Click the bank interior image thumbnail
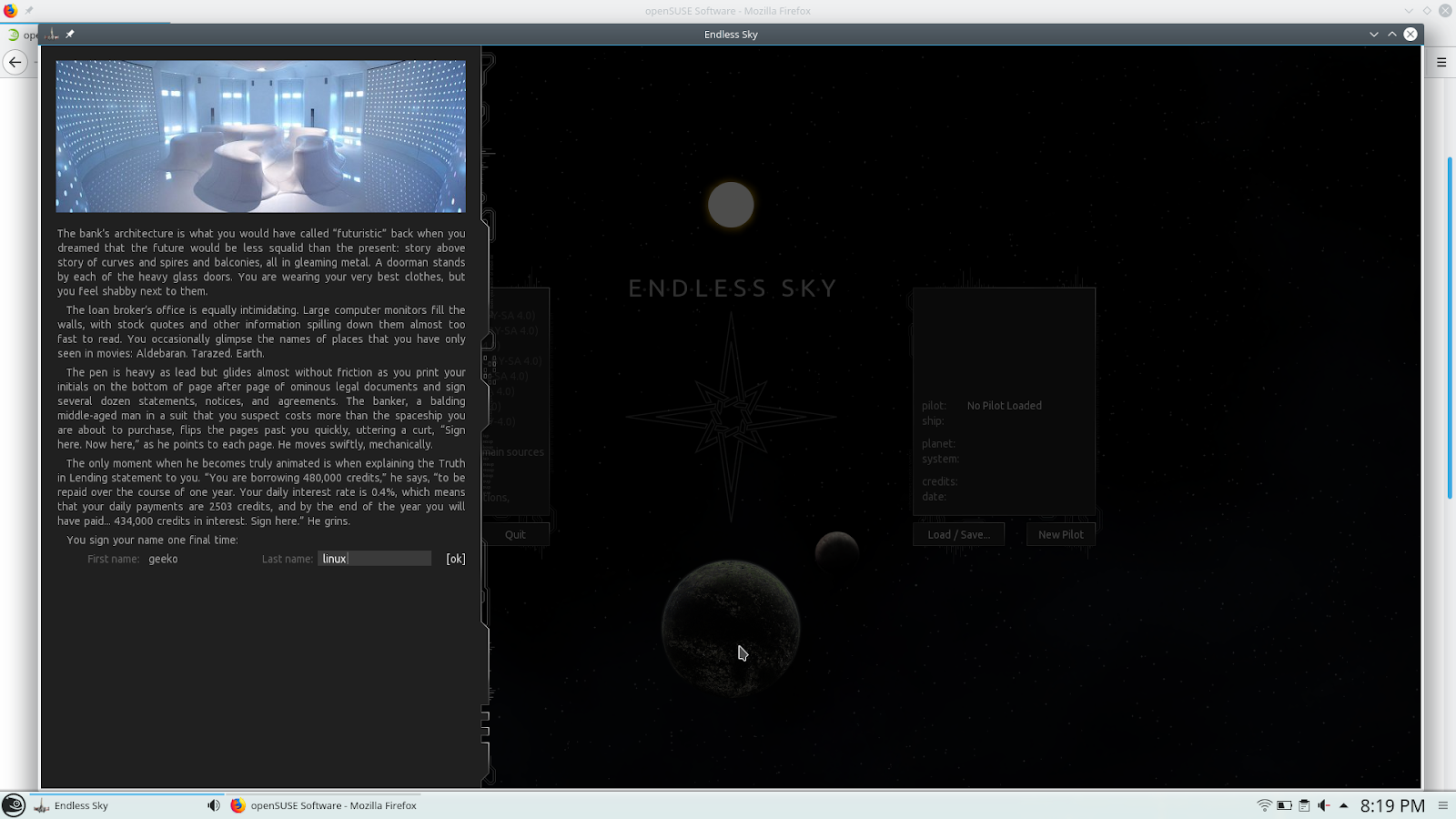1456x819 pixels. tap(260, 136)
